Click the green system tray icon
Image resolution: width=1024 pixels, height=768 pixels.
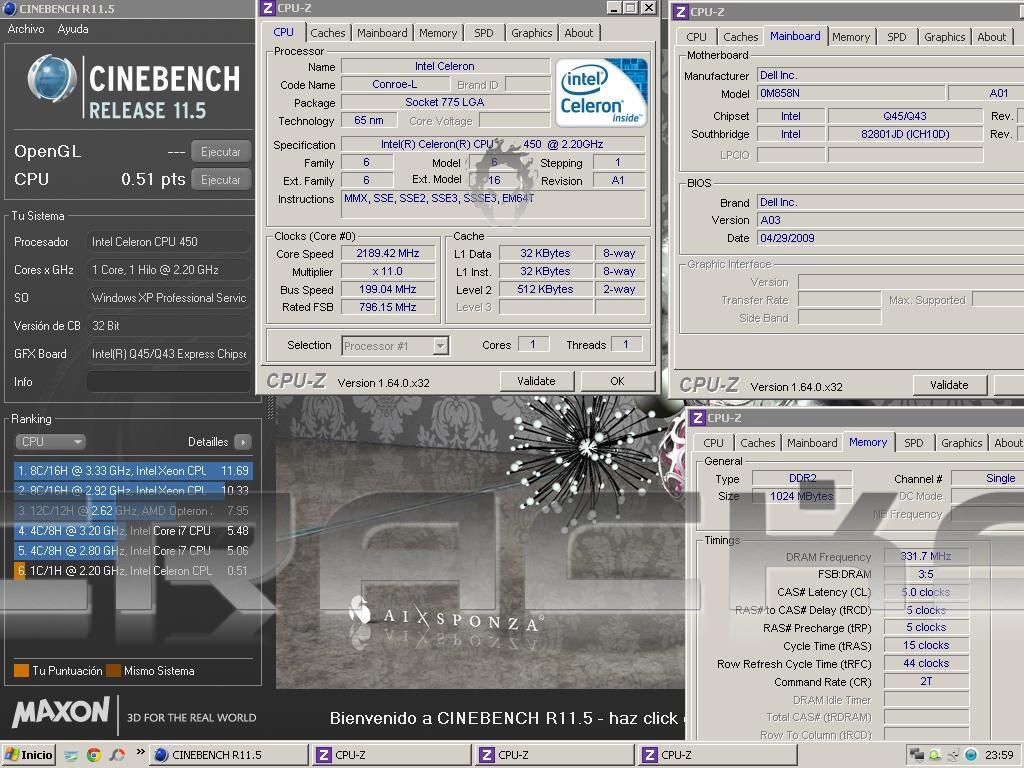click(935, 755)
